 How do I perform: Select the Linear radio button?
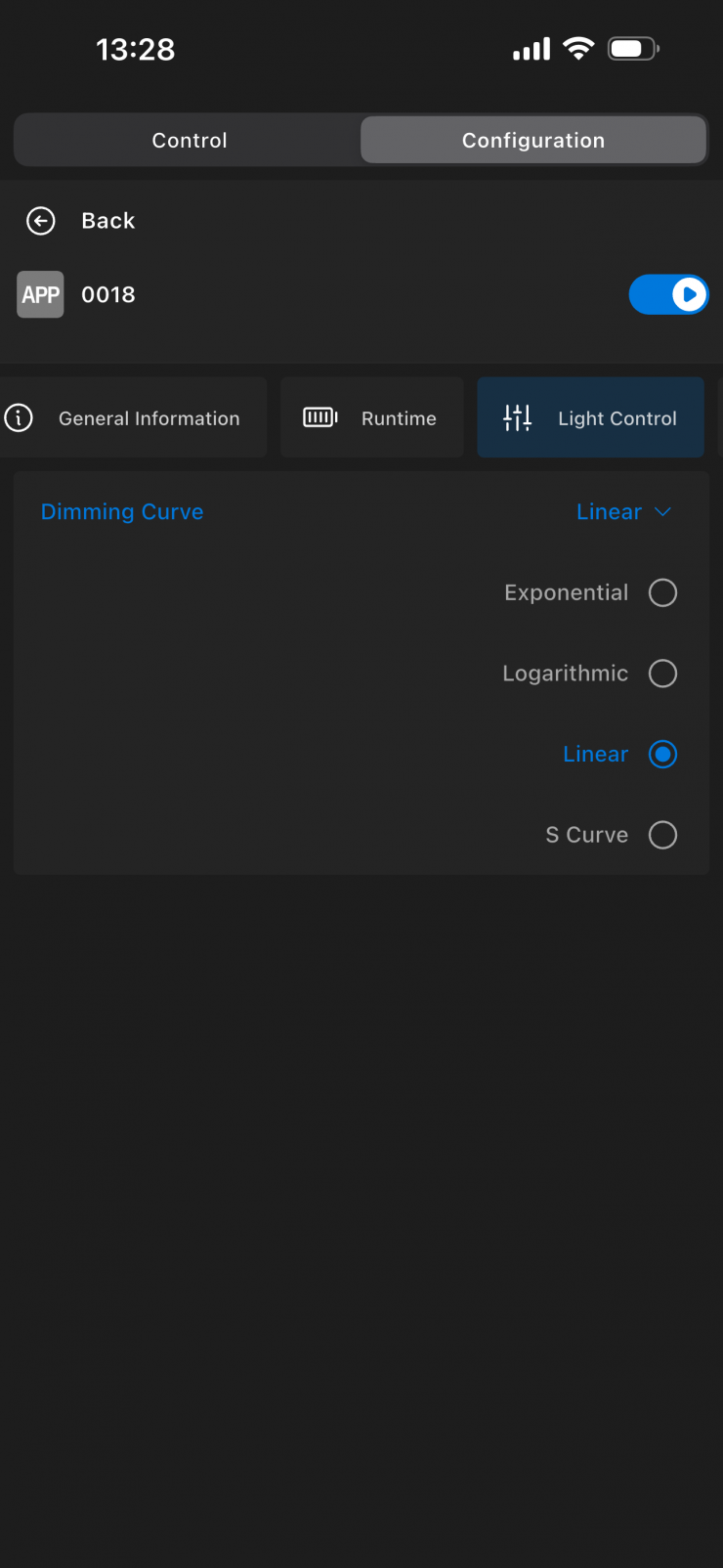pos(662,755)
